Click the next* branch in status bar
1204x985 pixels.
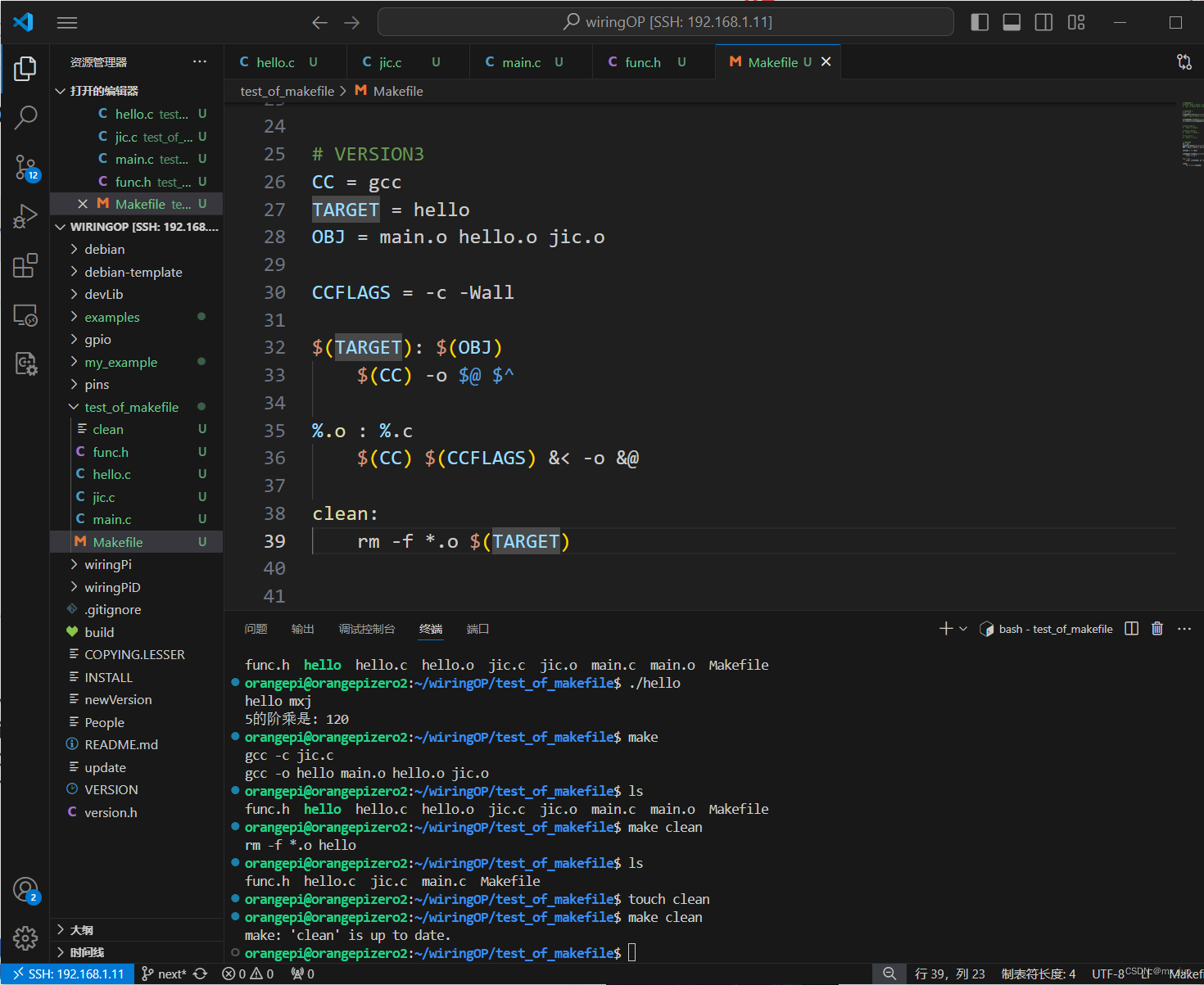point(164,974)
